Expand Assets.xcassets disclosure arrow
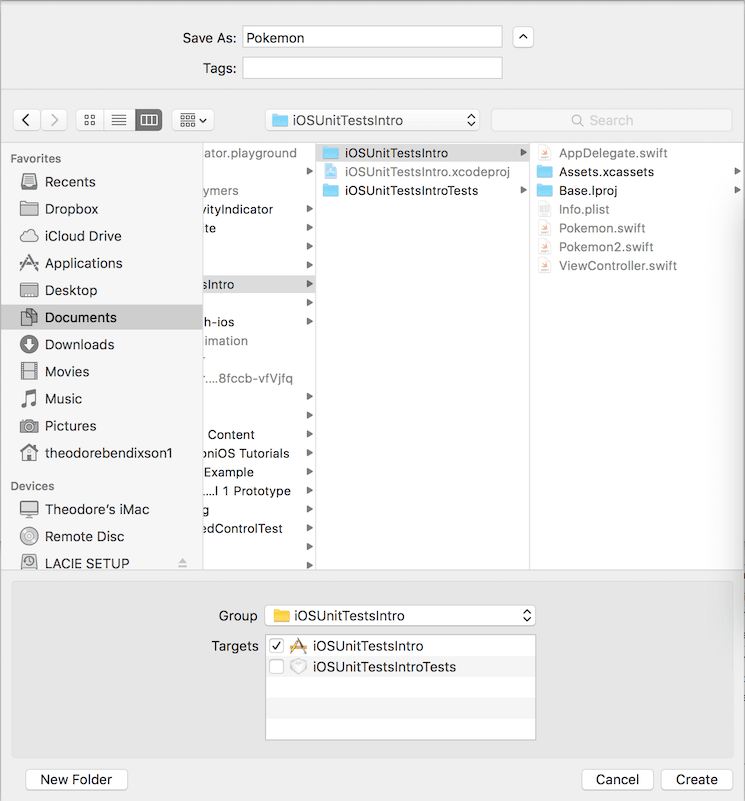745x801 pixels. coord(737,171)
